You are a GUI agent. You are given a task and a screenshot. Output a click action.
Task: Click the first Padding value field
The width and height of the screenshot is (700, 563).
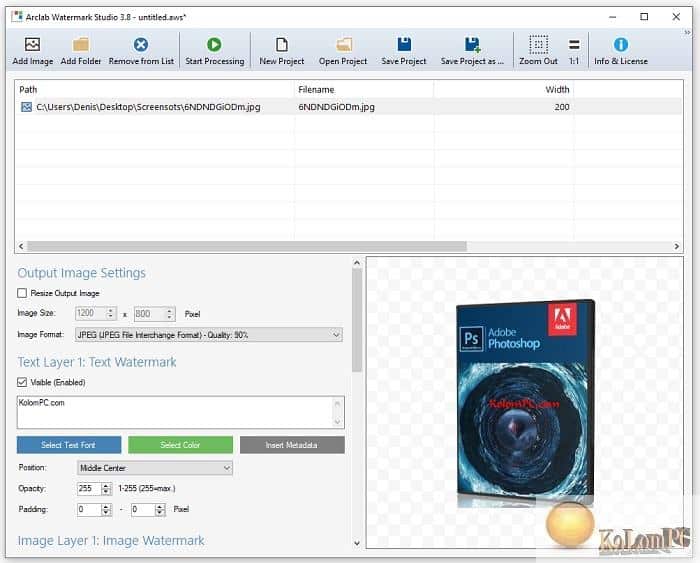tap(89, 509)
